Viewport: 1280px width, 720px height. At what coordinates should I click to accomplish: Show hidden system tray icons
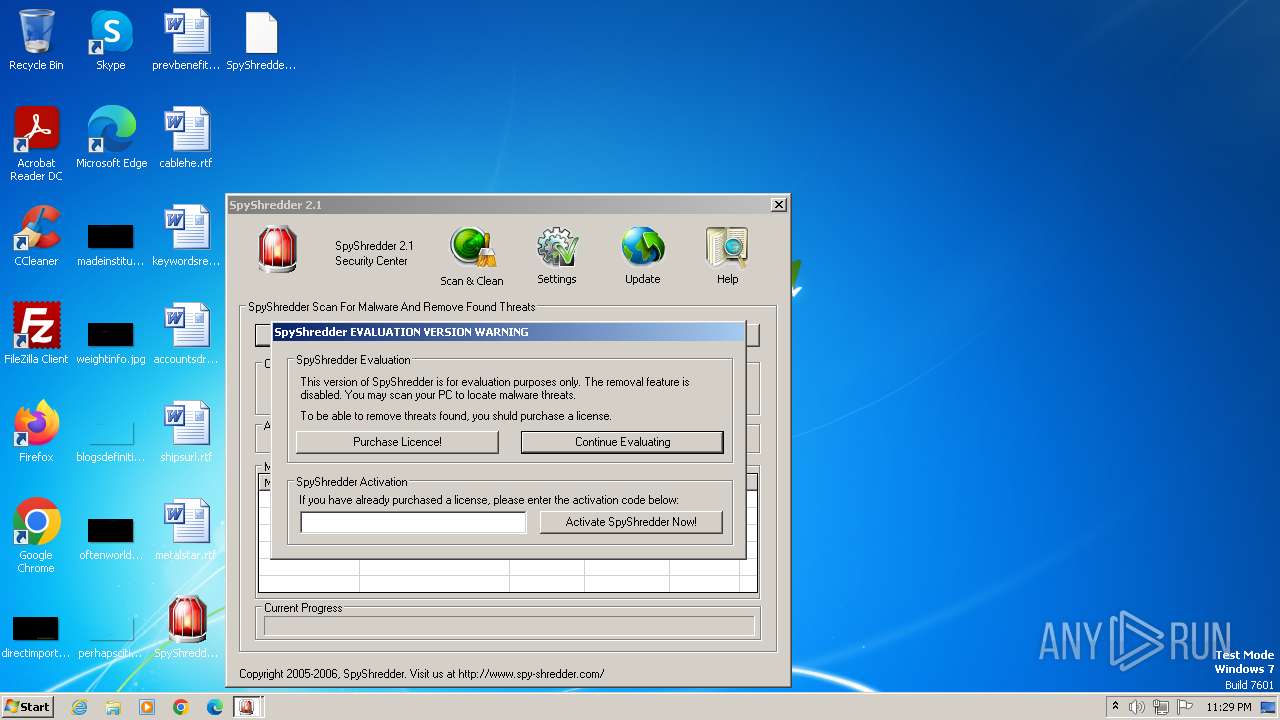tap(1116, 707)
